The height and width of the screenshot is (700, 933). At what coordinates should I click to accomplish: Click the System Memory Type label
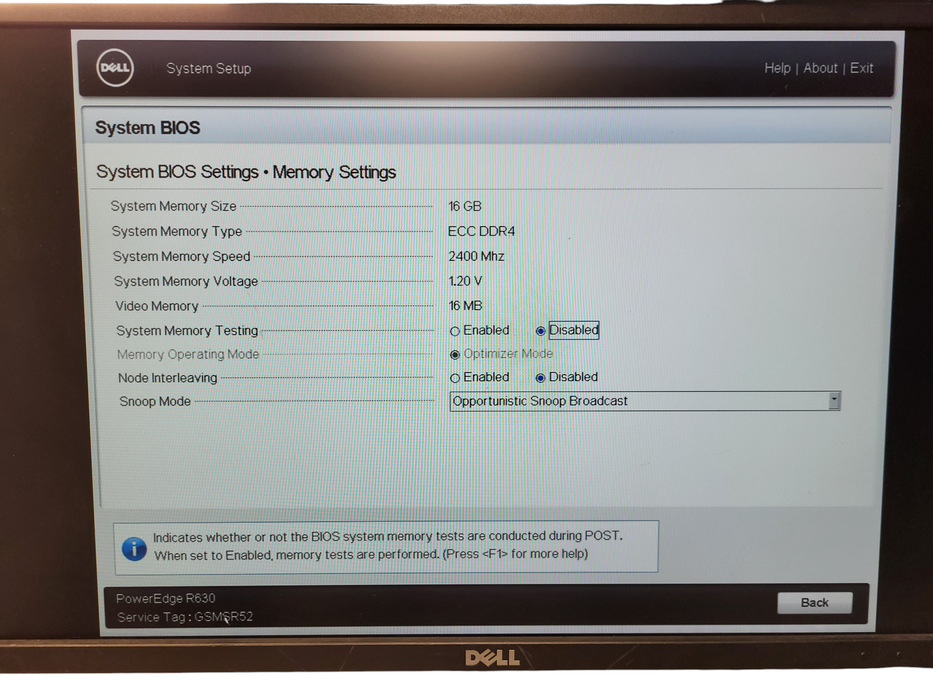(177, 231)
